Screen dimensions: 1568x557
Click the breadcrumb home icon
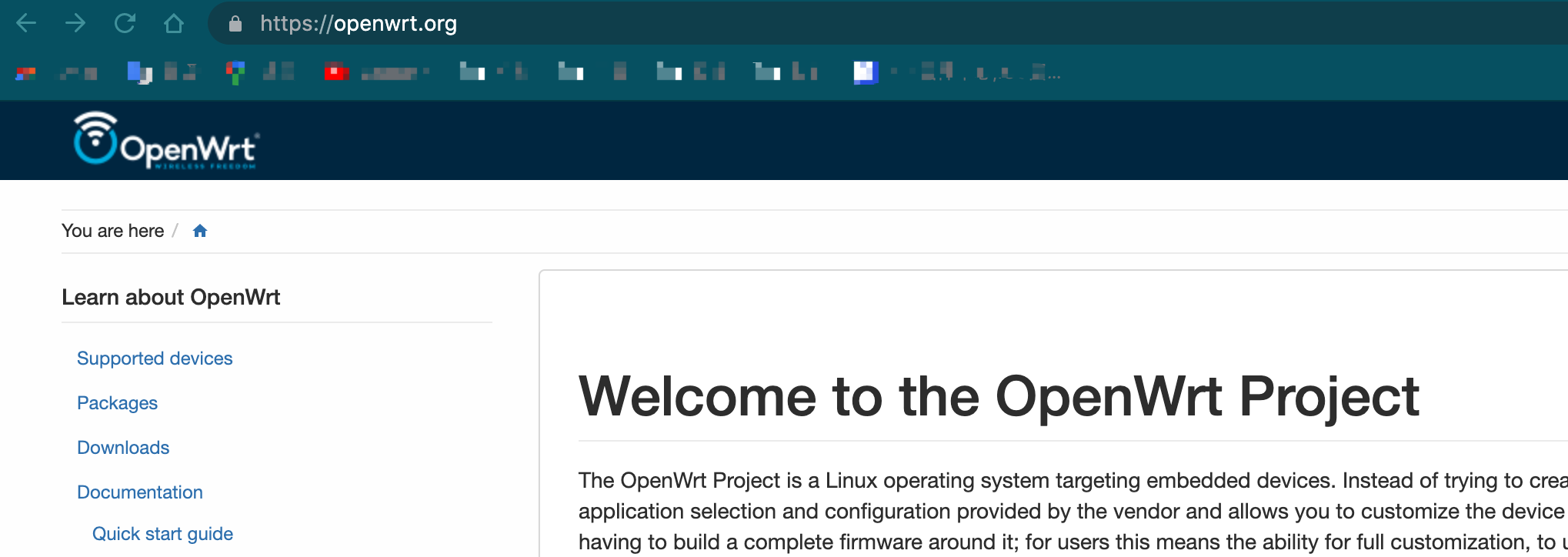tap(200, 231)
